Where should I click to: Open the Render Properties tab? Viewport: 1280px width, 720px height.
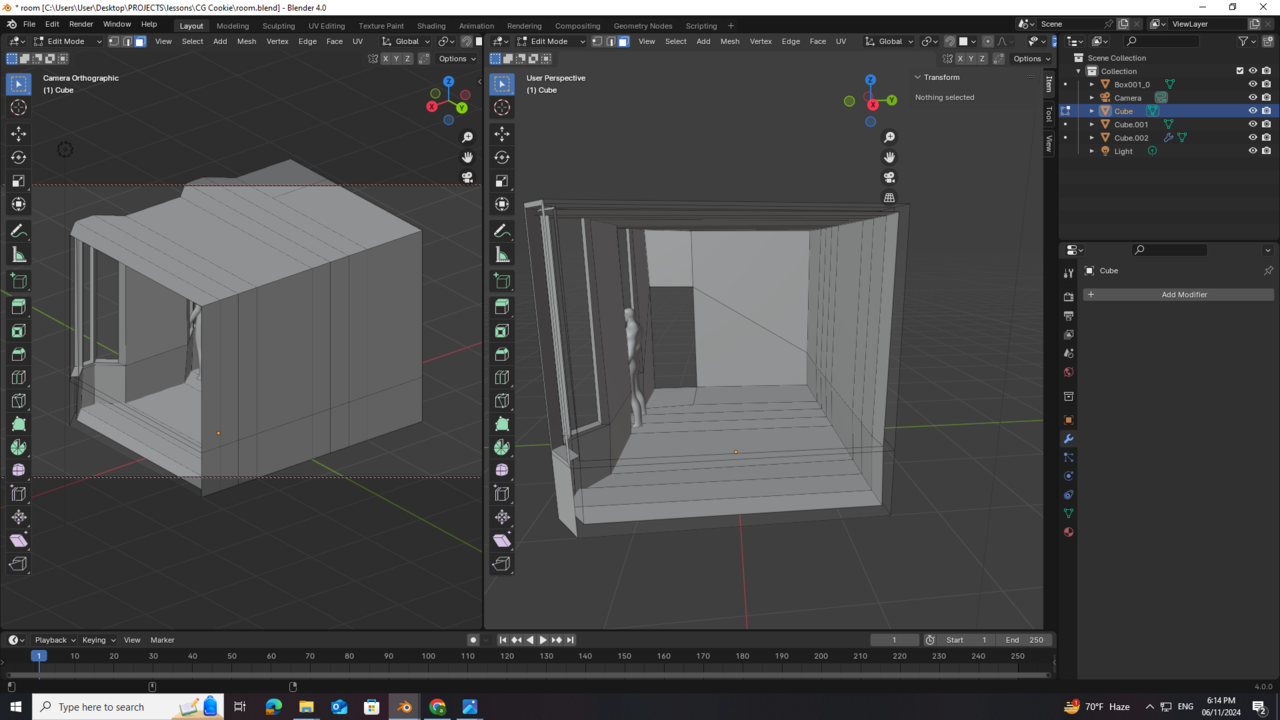coord(1068,297)
